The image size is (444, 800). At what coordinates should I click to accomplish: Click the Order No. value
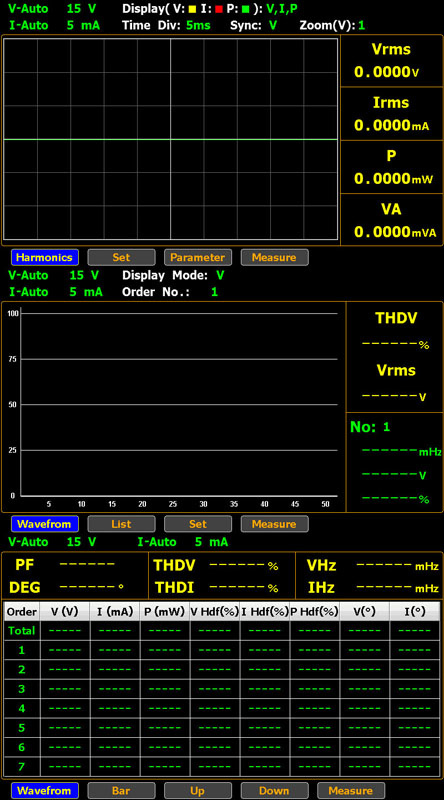click(x=214, y=292)
